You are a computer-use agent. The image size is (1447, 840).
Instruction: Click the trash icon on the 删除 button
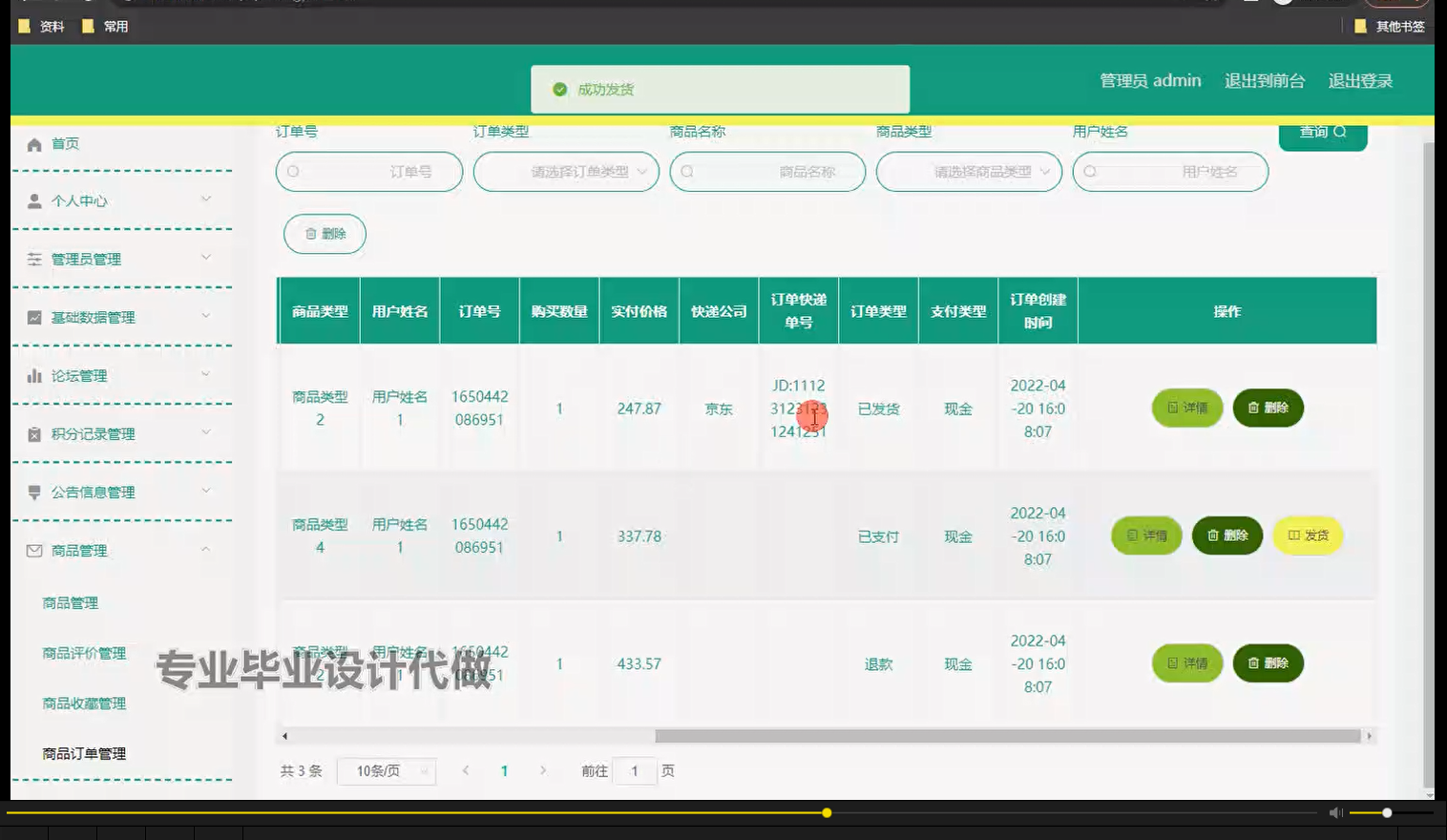click(311, 234)
